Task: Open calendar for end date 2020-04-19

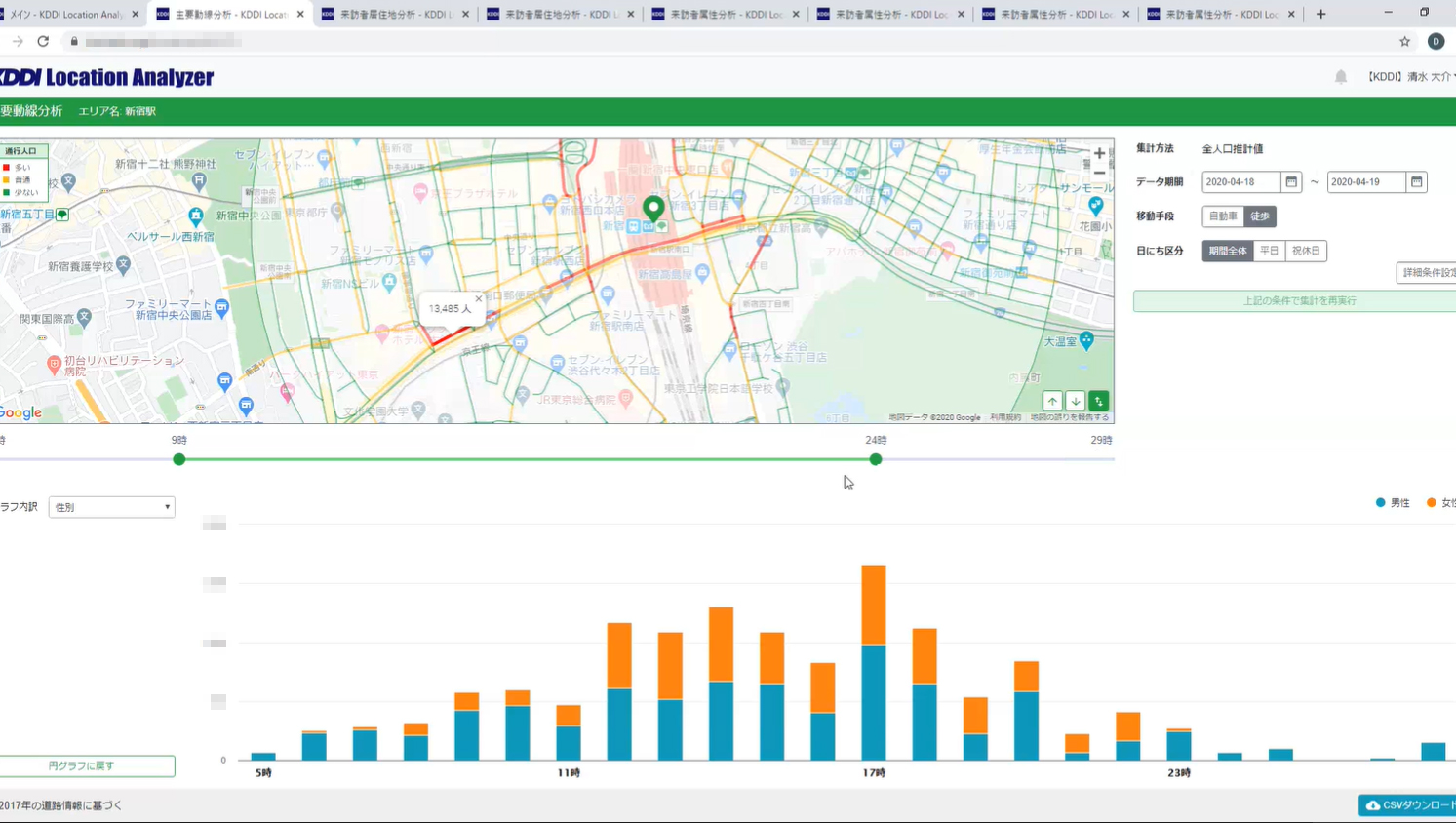Action: click(x=1416, y=181)
